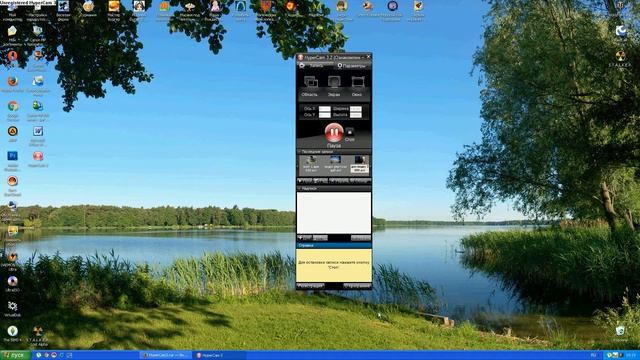Click inside the white Надписи list area
The width and height of the screenshot is (640, 360).
point(334,213)
